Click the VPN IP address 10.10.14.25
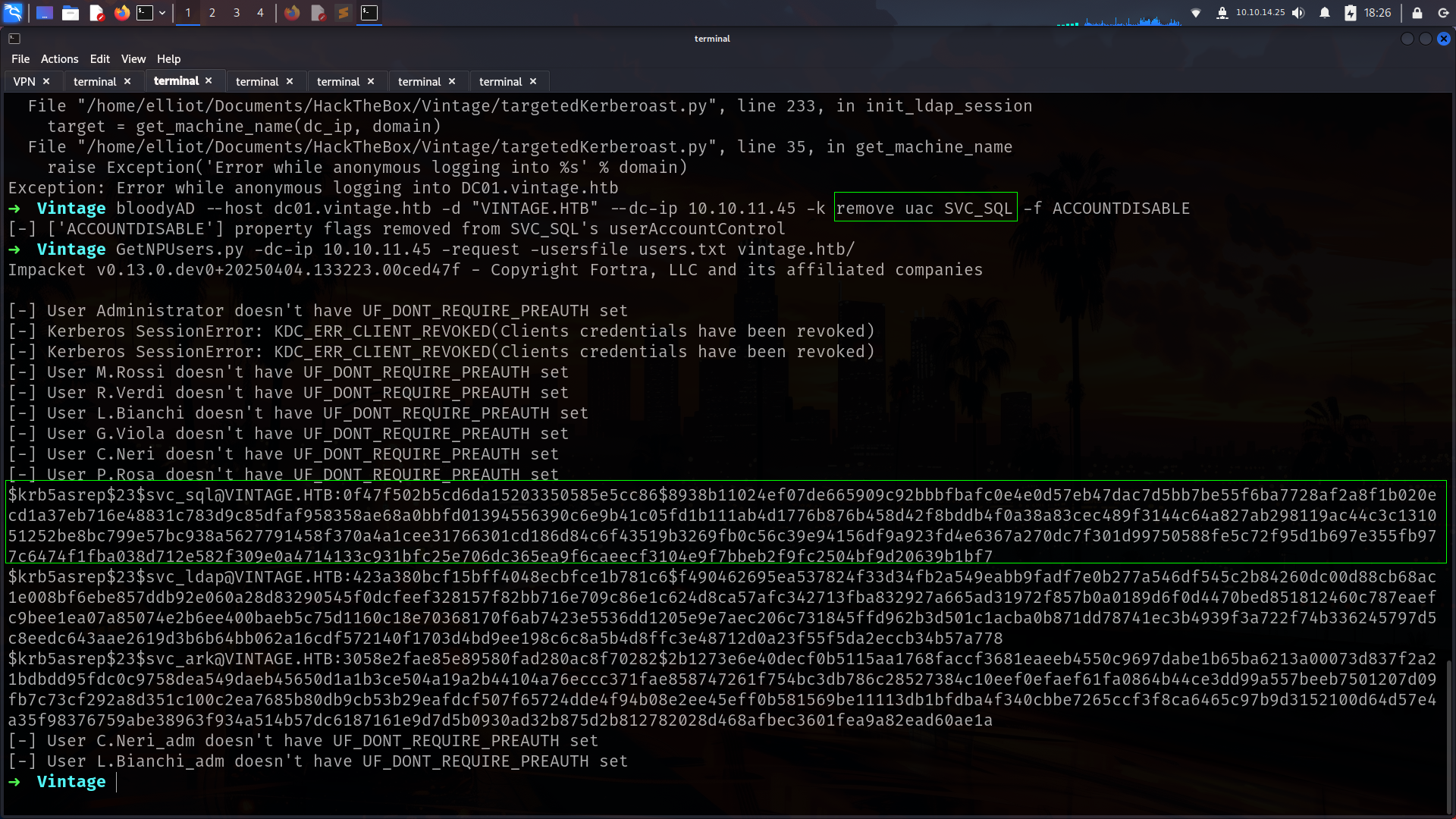The image size is (1456, 819). [x=1260, y=13]
